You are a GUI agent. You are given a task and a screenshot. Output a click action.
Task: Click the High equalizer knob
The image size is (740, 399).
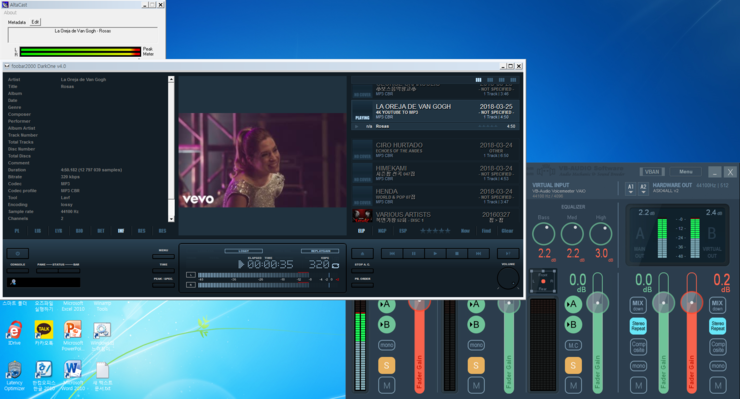pos(601,234)
